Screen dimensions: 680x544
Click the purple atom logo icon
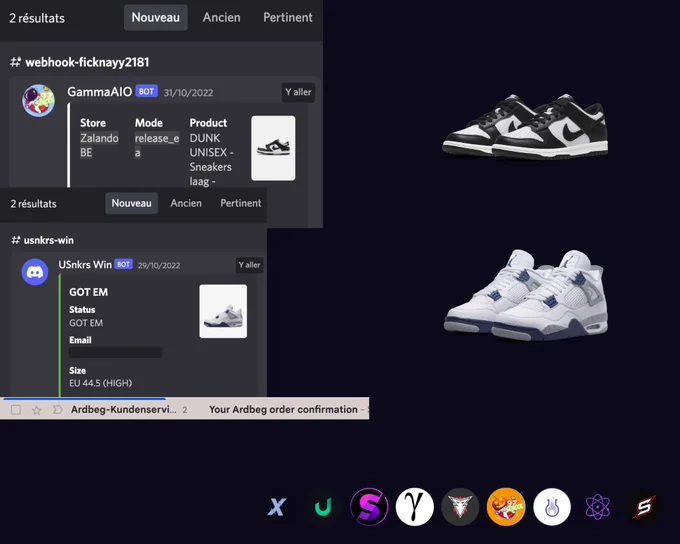tap(597, 506)
